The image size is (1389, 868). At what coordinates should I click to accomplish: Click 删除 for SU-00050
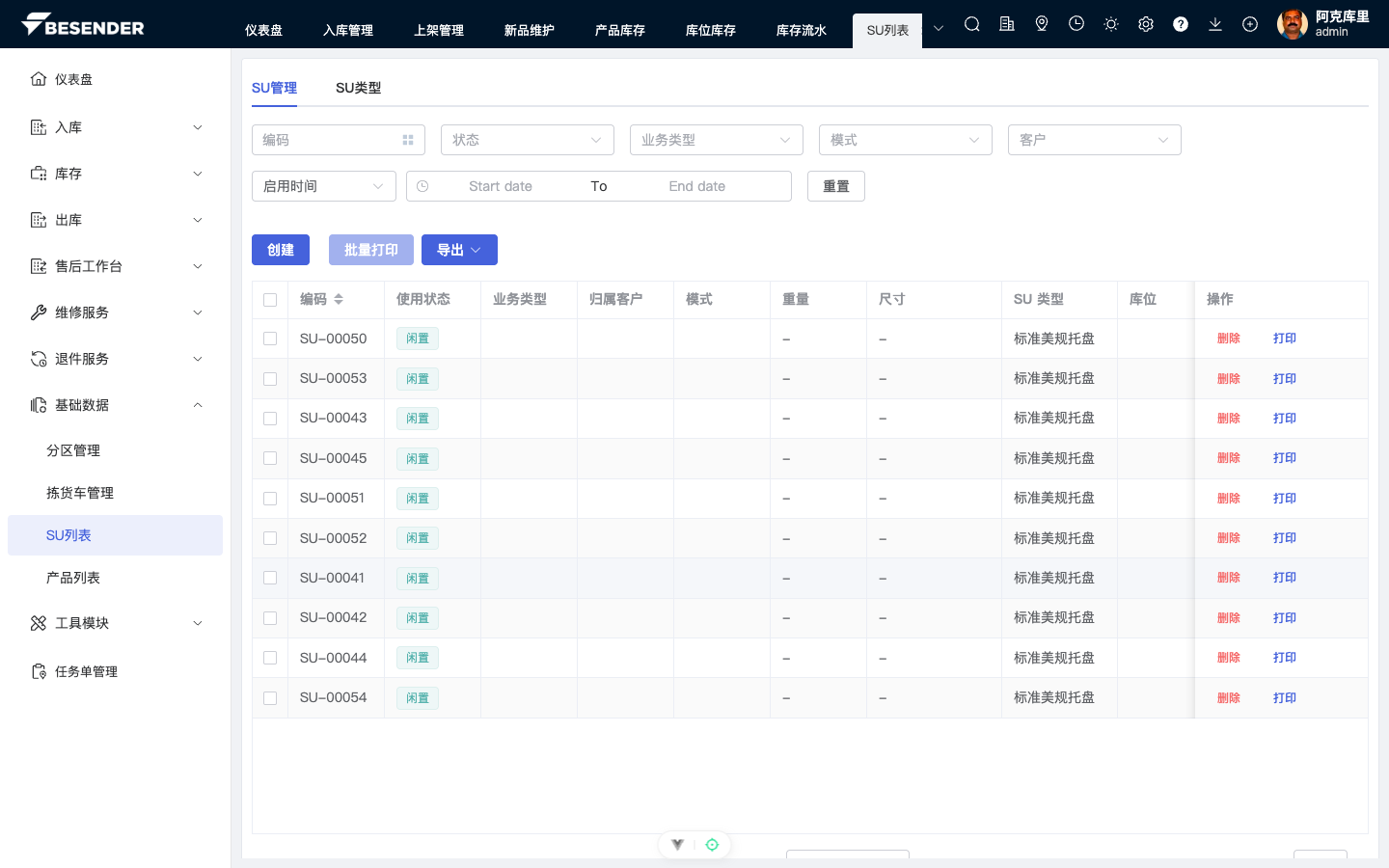click(x=1229, y=339)
